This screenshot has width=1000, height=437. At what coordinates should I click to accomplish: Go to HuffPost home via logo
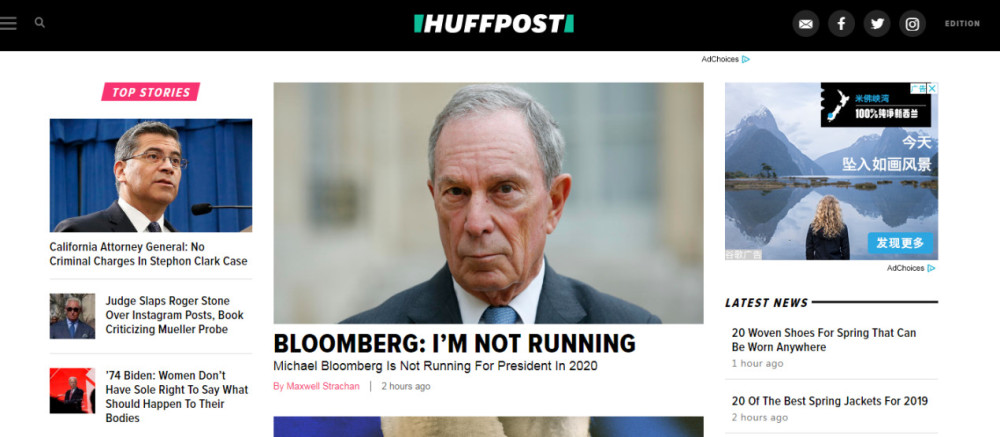tap(494, 24)
